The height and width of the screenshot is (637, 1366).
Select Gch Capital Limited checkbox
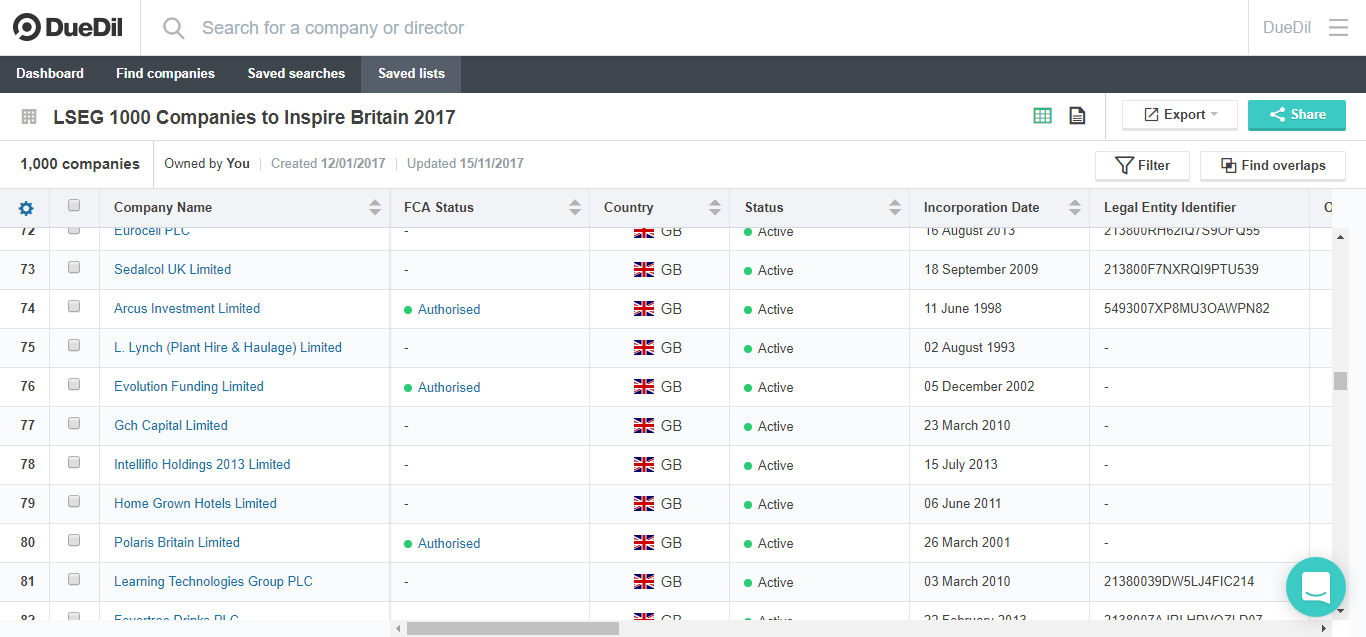[x=74, y=423]
